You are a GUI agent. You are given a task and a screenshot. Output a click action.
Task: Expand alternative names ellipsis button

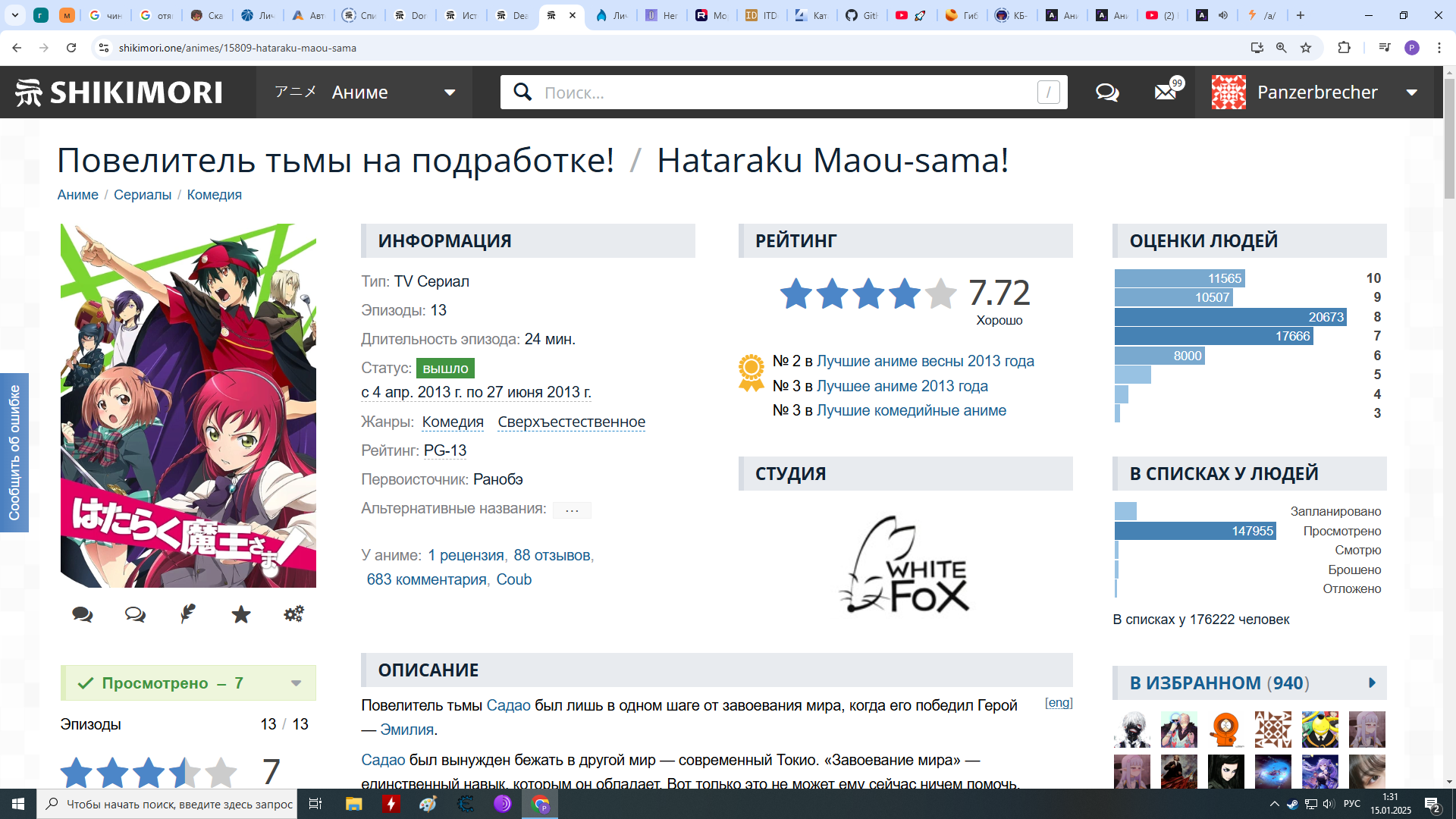point(572,510)
